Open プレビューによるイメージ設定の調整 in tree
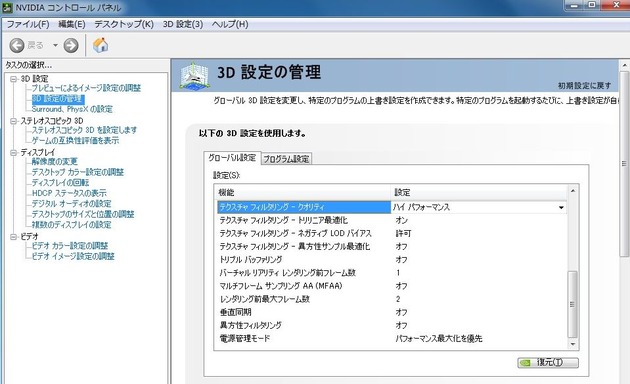 tap(86, 88)
